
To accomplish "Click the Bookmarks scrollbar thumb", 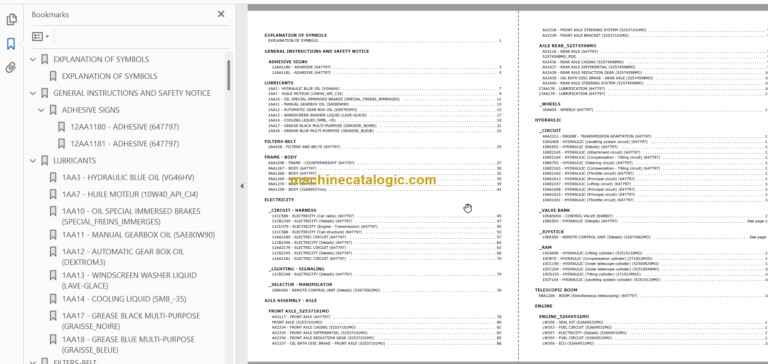I will tap(228, 75).
